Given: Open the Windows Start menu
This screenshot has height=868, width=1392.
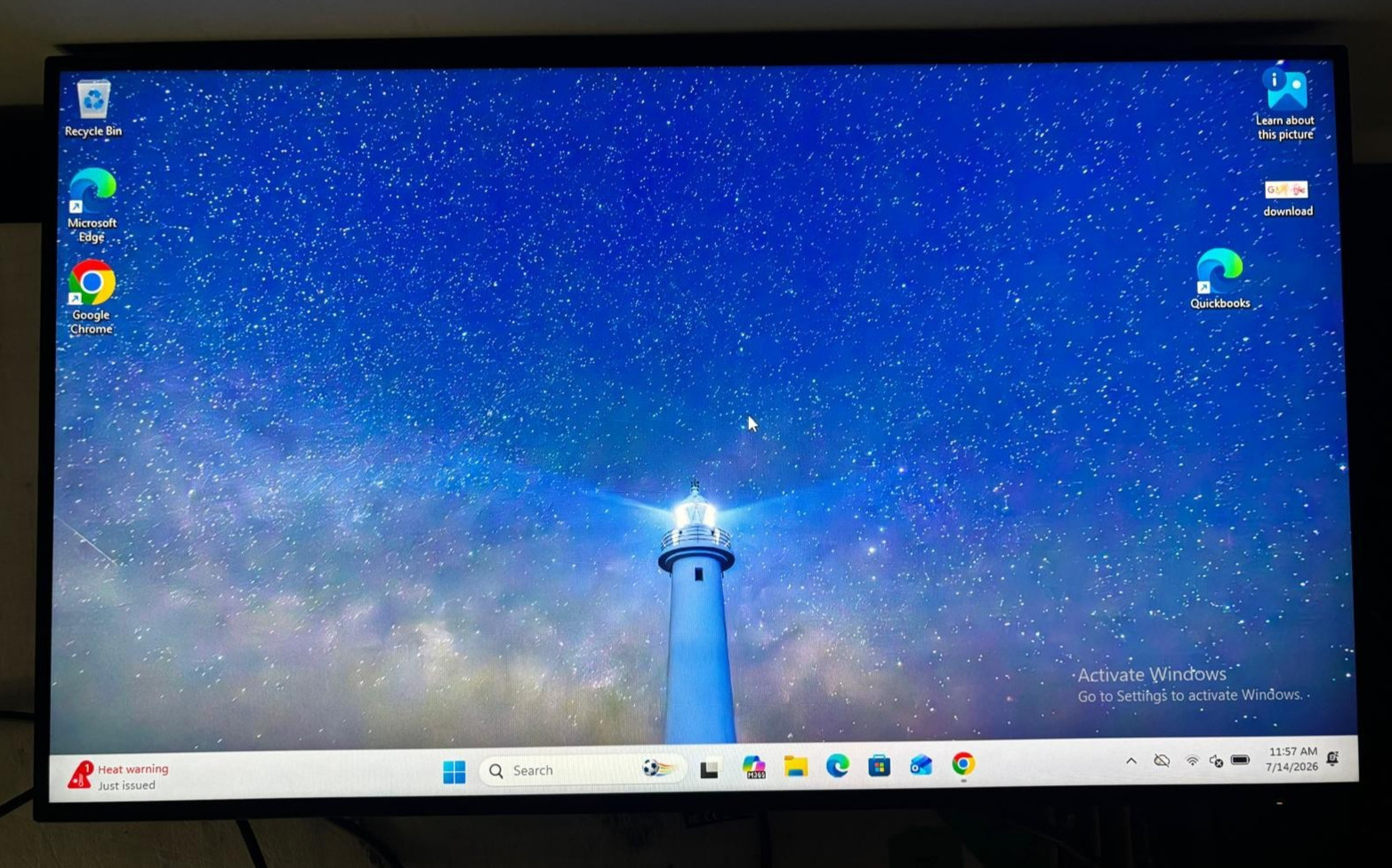Looking at the screenshot, I should click(x=455, y=771).
